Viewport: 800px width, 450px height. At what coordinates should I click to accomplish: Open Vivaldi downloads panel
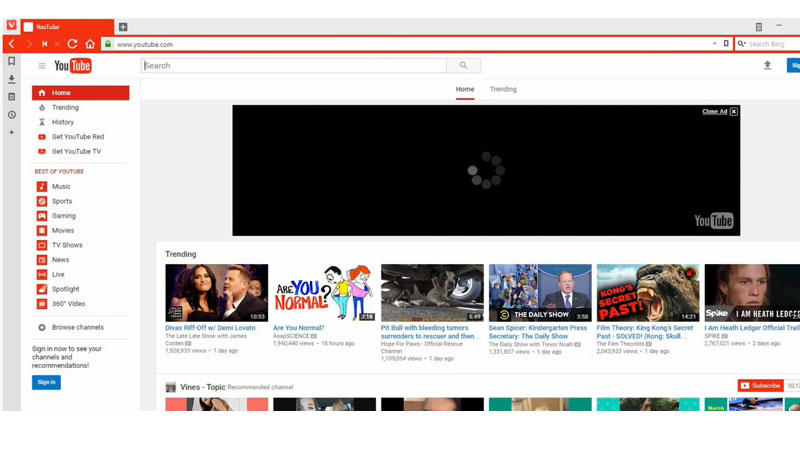click(x=11, y=79)
